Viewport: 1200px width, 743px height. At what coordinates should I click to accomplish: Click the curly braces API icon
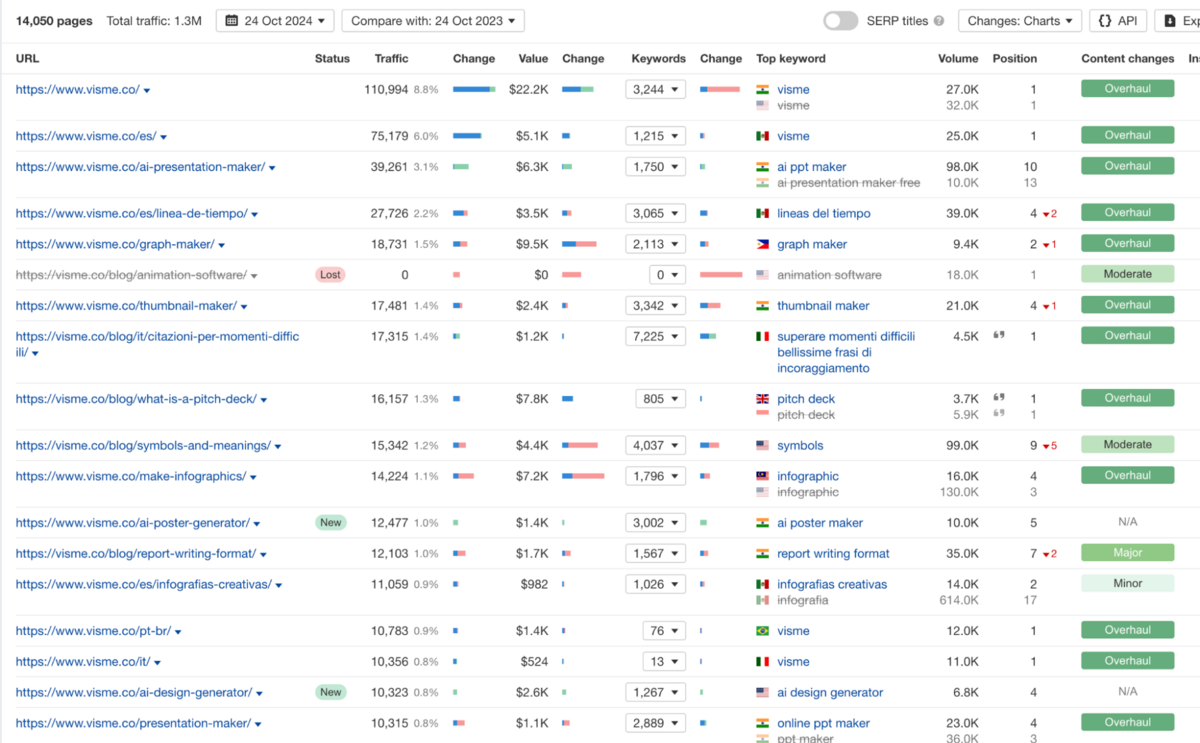point(1103,21)
